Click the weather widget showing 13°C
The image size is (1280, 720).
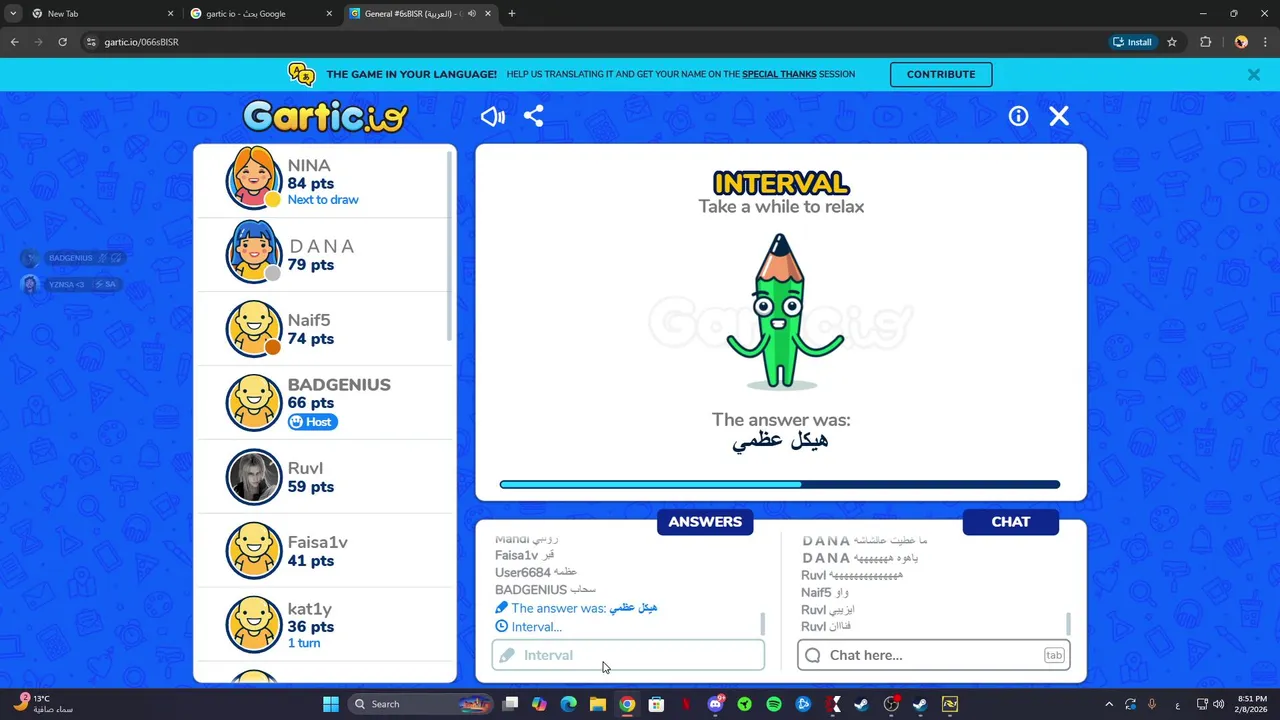(44, 704)
